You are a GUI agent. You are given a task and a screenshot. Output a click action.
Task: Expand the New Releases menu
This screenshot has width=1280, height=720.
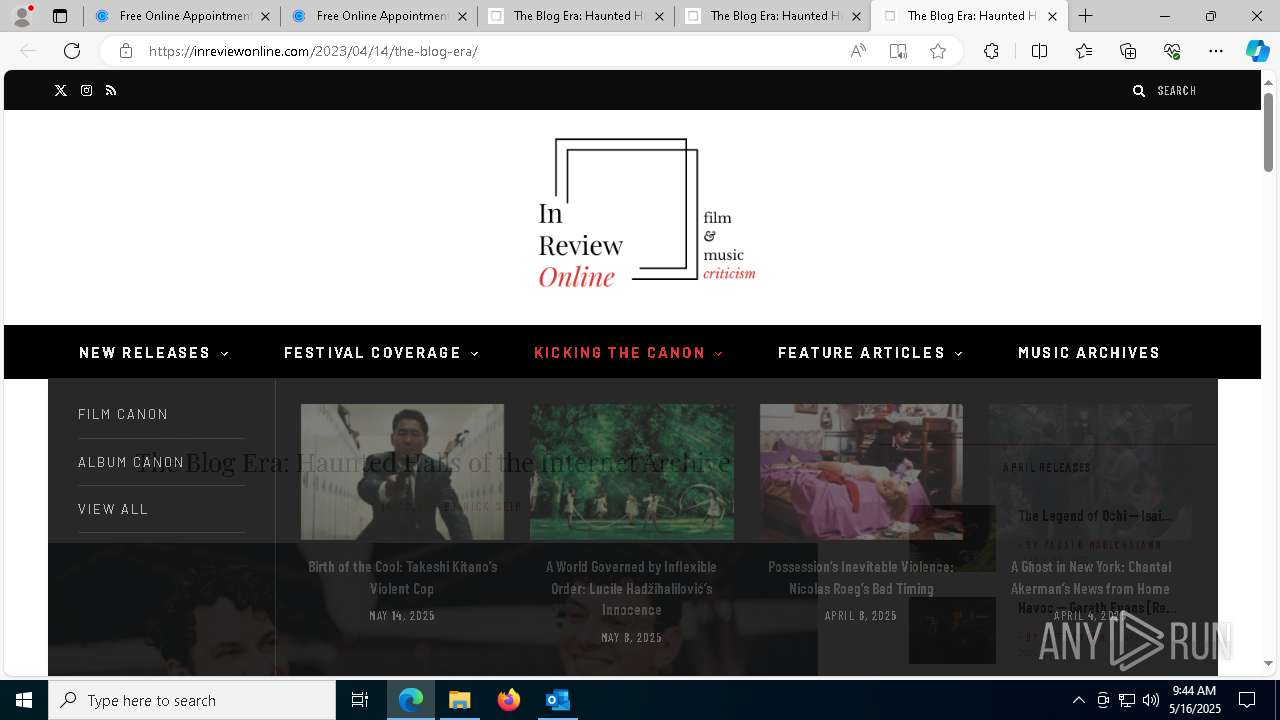(x=154, y=352)
